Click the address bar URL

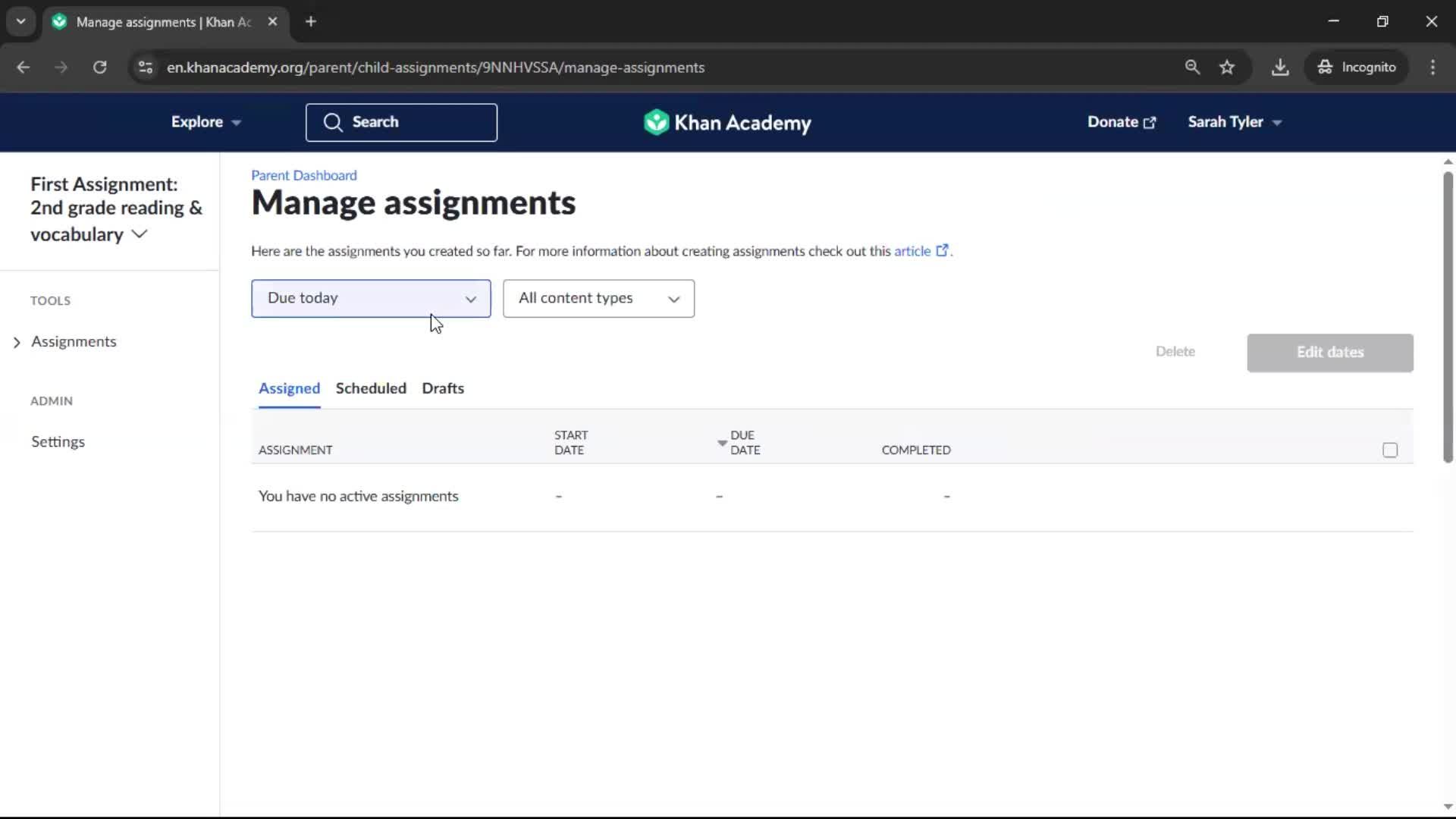click(x=435, y=67)
